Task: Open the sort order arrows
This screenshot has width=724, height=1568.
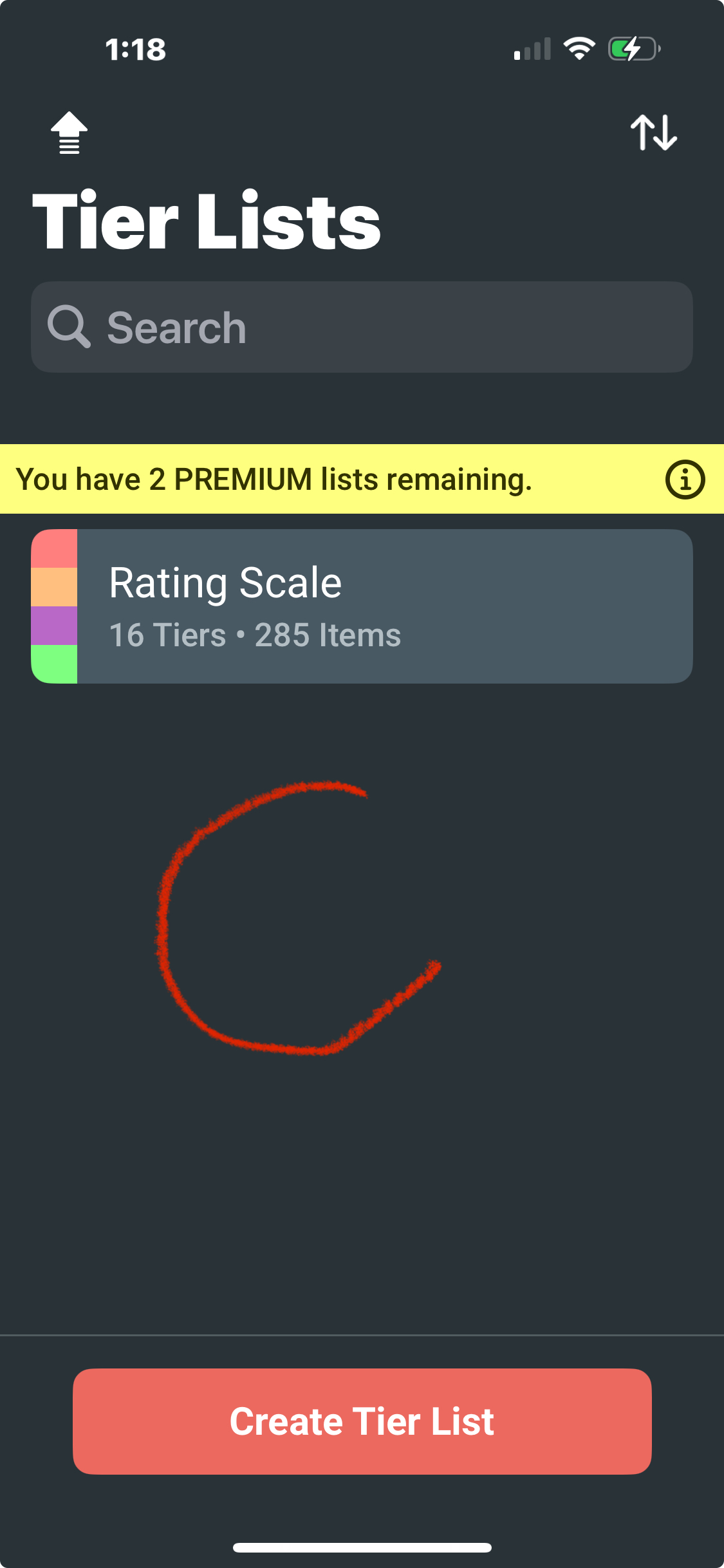Action: [x=653, y=133]
